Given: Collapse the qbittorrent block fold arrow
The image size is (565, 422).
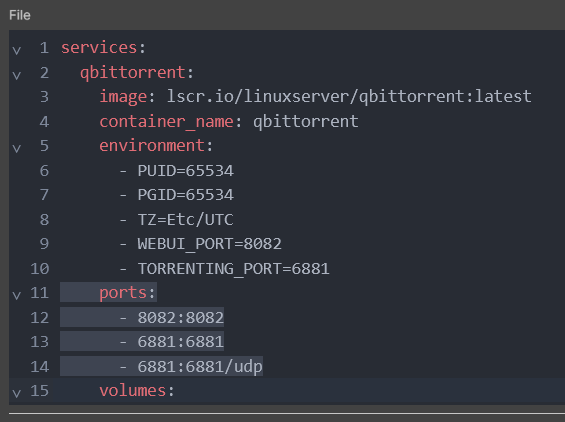Looking at the screenshot, I should tap(17, 75).
